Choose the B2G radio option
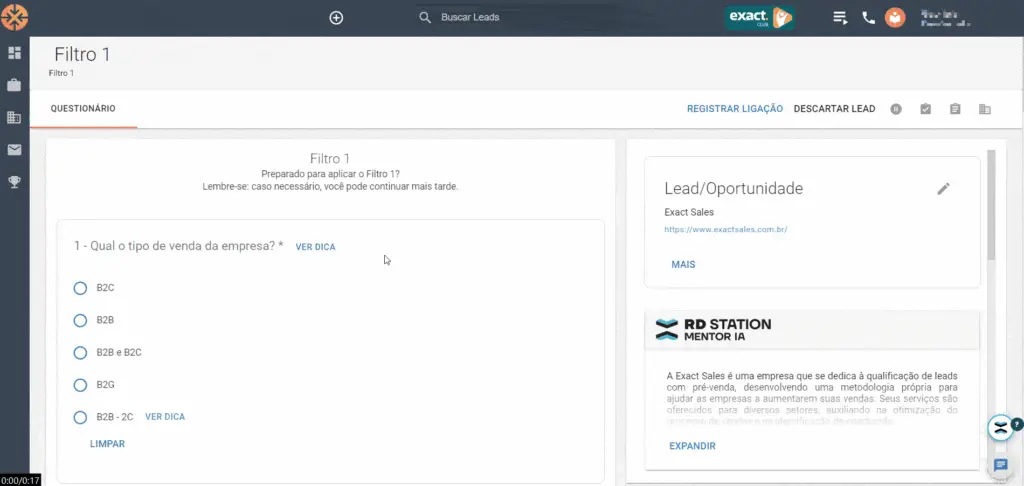Screen dimensions: 1024x486 (x=81, y=384)
